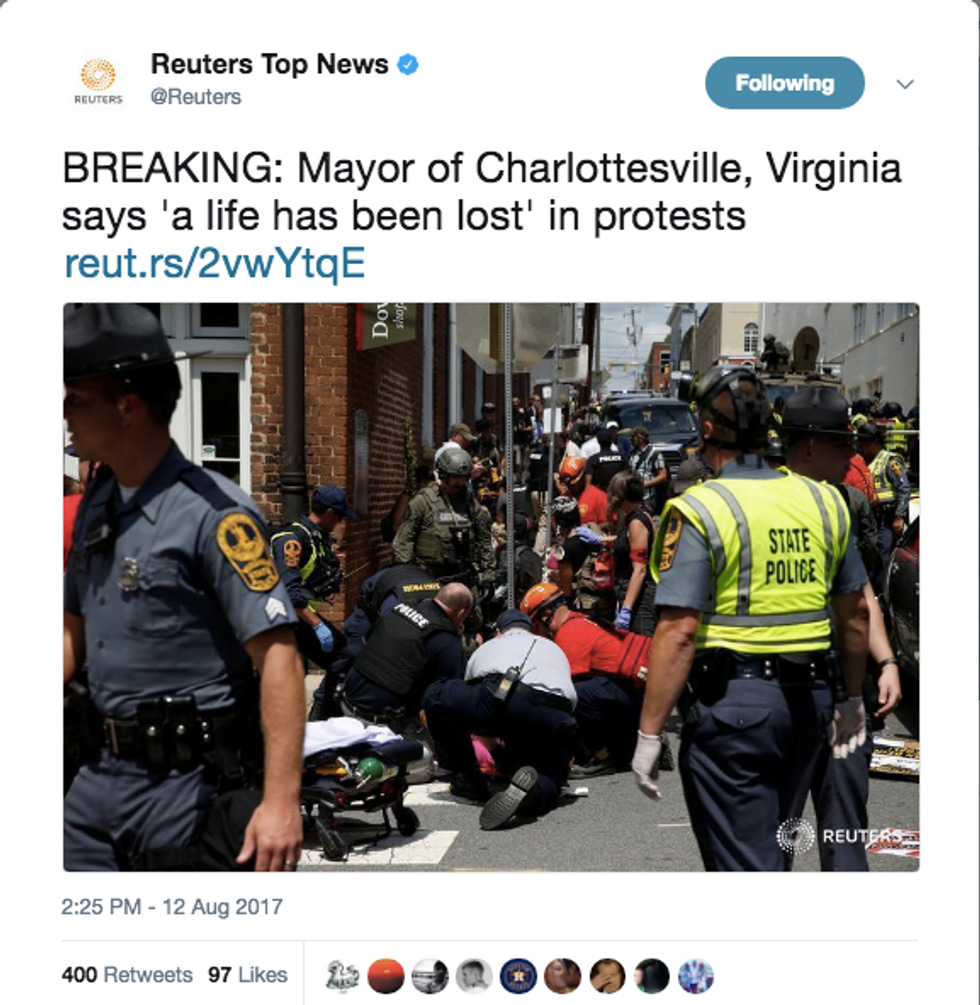Click the Reuters watermark on the photo
This screenshot has height=1005, width=980.
click(x=842, y=836)
